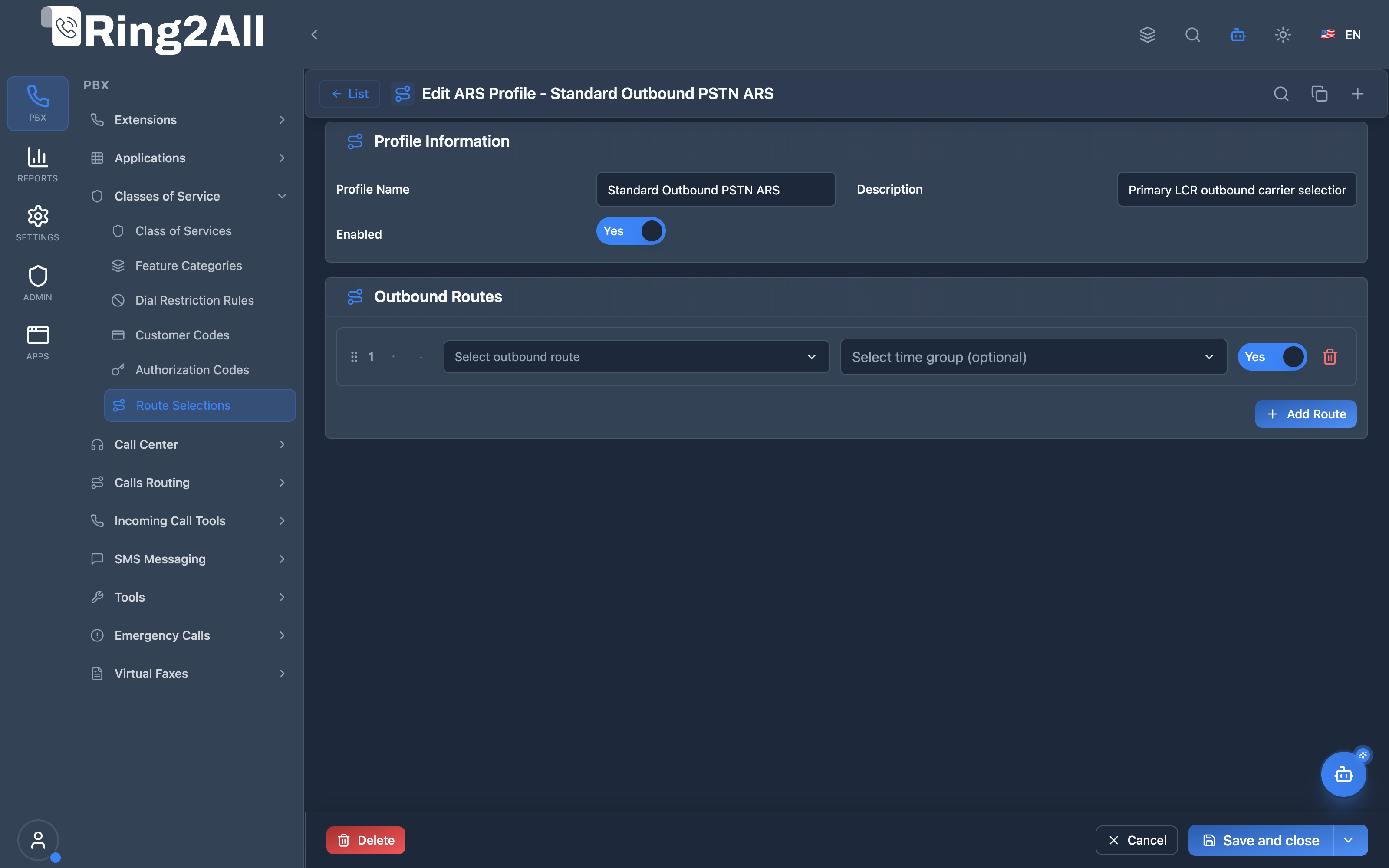Open Authorization Codes item
The width and height of the screenshot is (1389, 868).
[x=200, y=370]
